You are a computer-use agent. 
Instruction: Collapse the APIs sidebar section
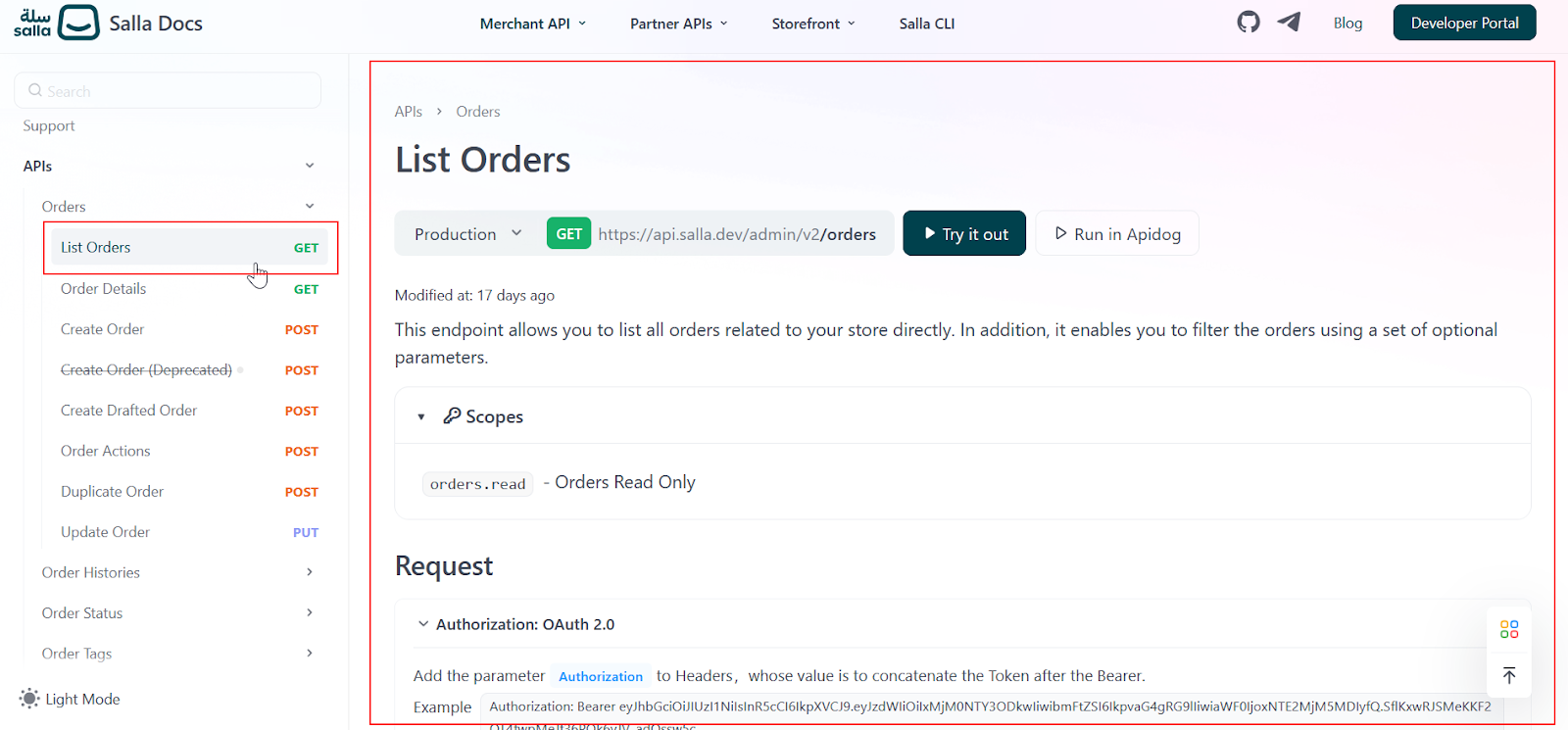[310, 166]
